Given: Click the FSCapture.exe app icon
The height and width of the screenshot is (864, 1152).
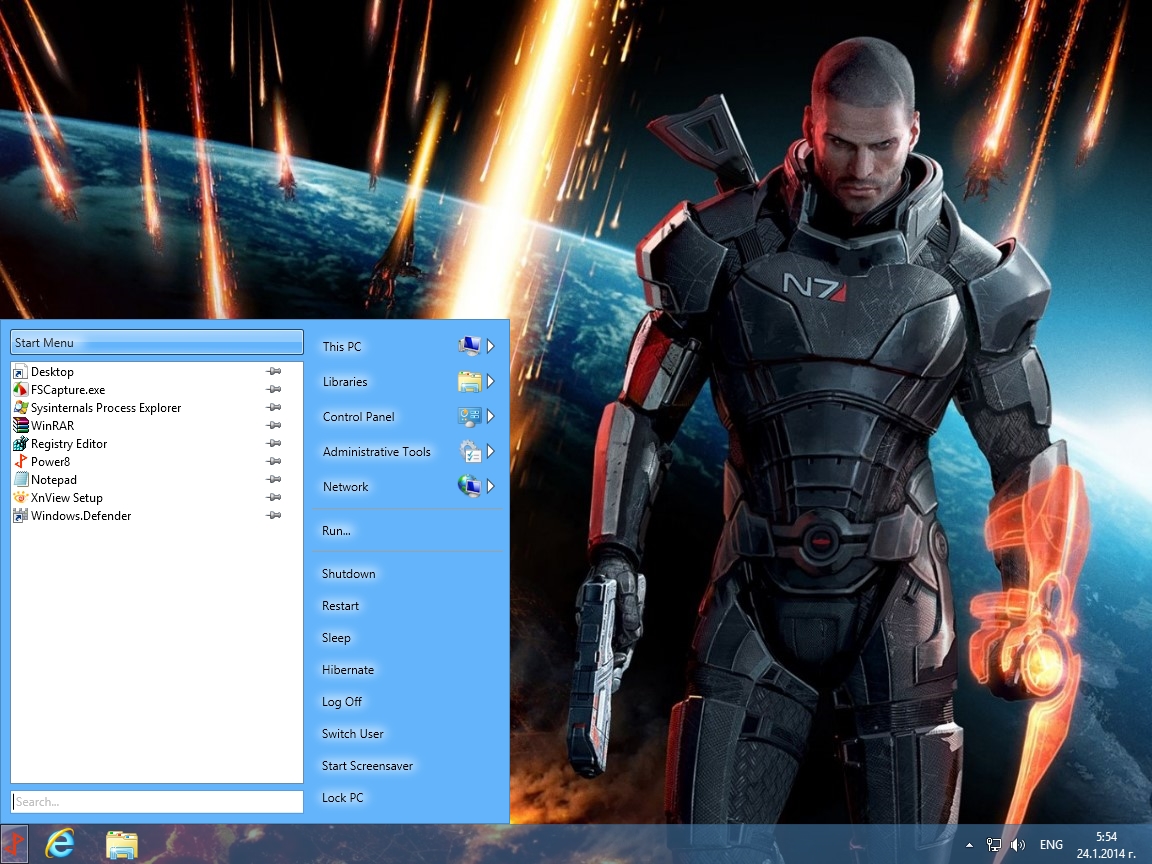Looking at the screenshot, I should pyautogui.click(x=21, y=389).
